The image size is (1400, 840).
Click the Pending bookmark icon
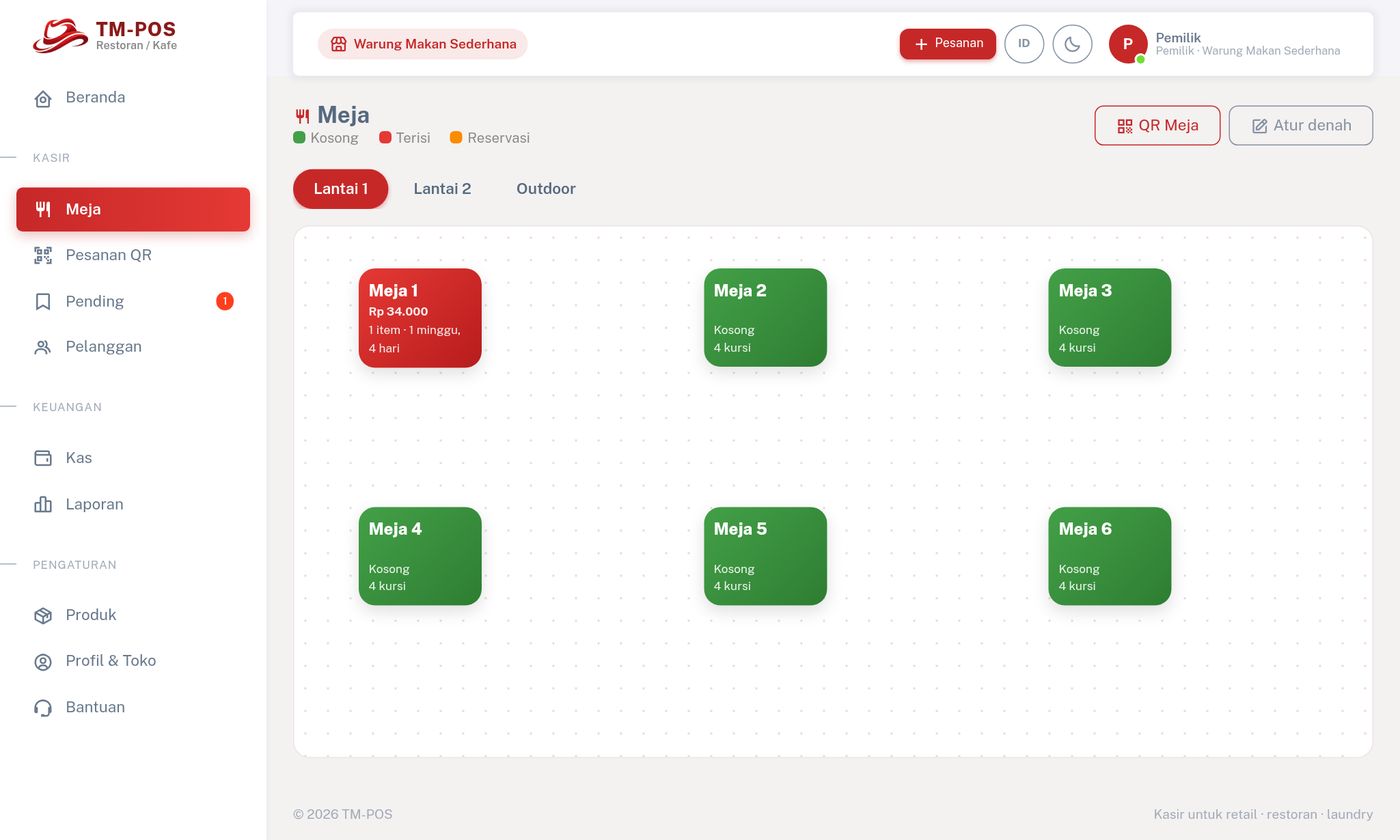(x=43, y=301)
